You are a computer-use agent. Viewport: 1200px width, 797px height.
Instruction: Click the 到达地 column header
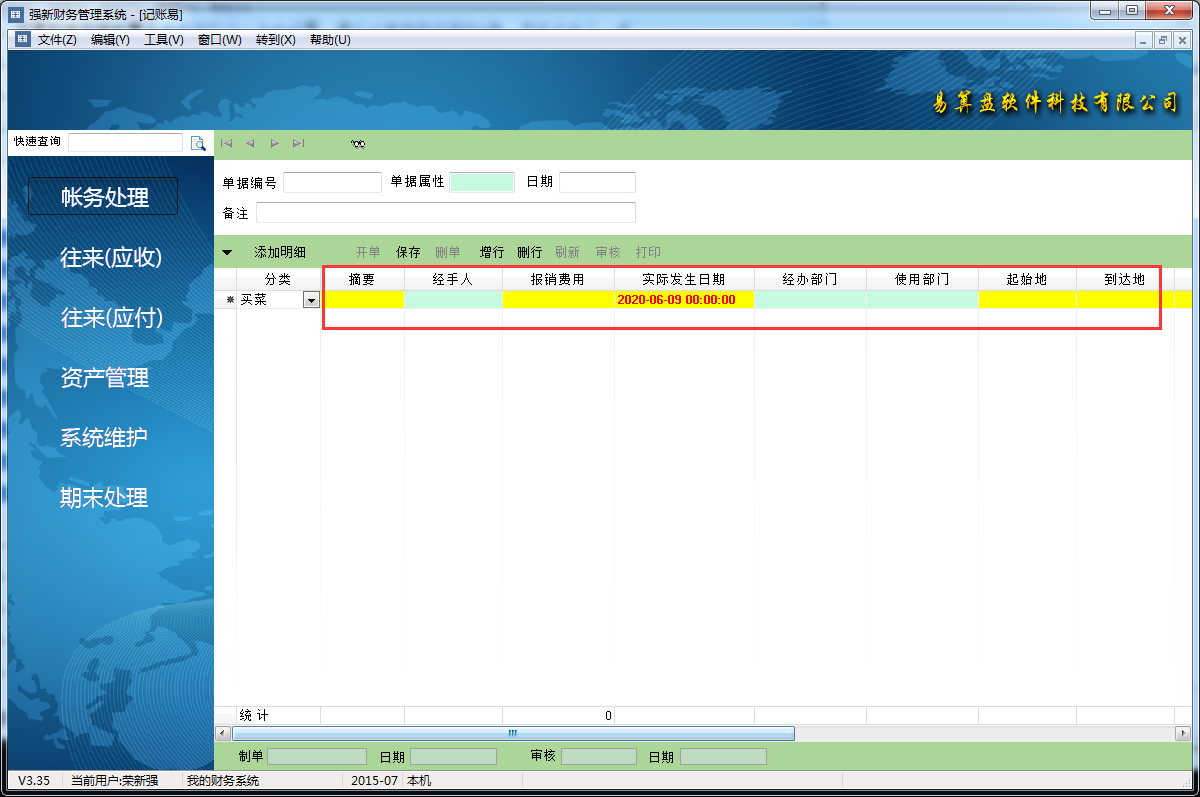1125,279
